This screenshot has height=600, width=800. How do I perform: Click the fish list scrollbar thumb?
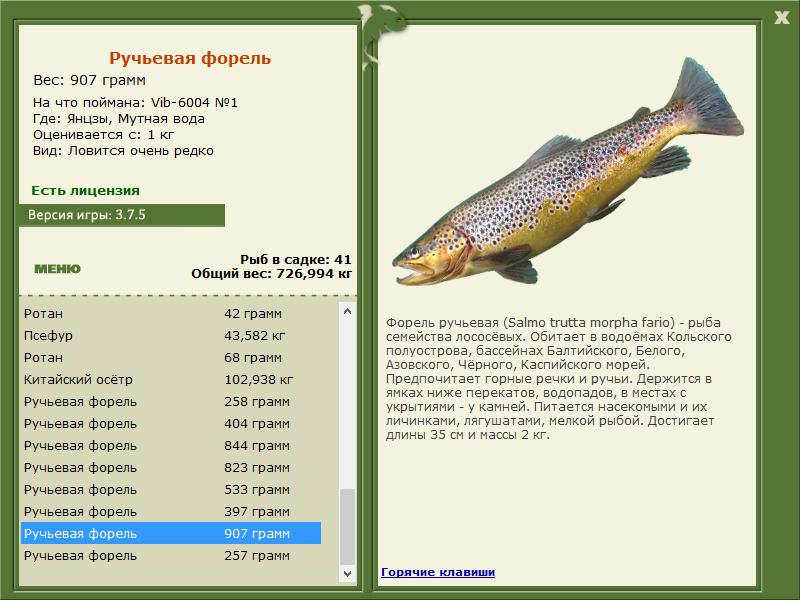click(347, 527)
